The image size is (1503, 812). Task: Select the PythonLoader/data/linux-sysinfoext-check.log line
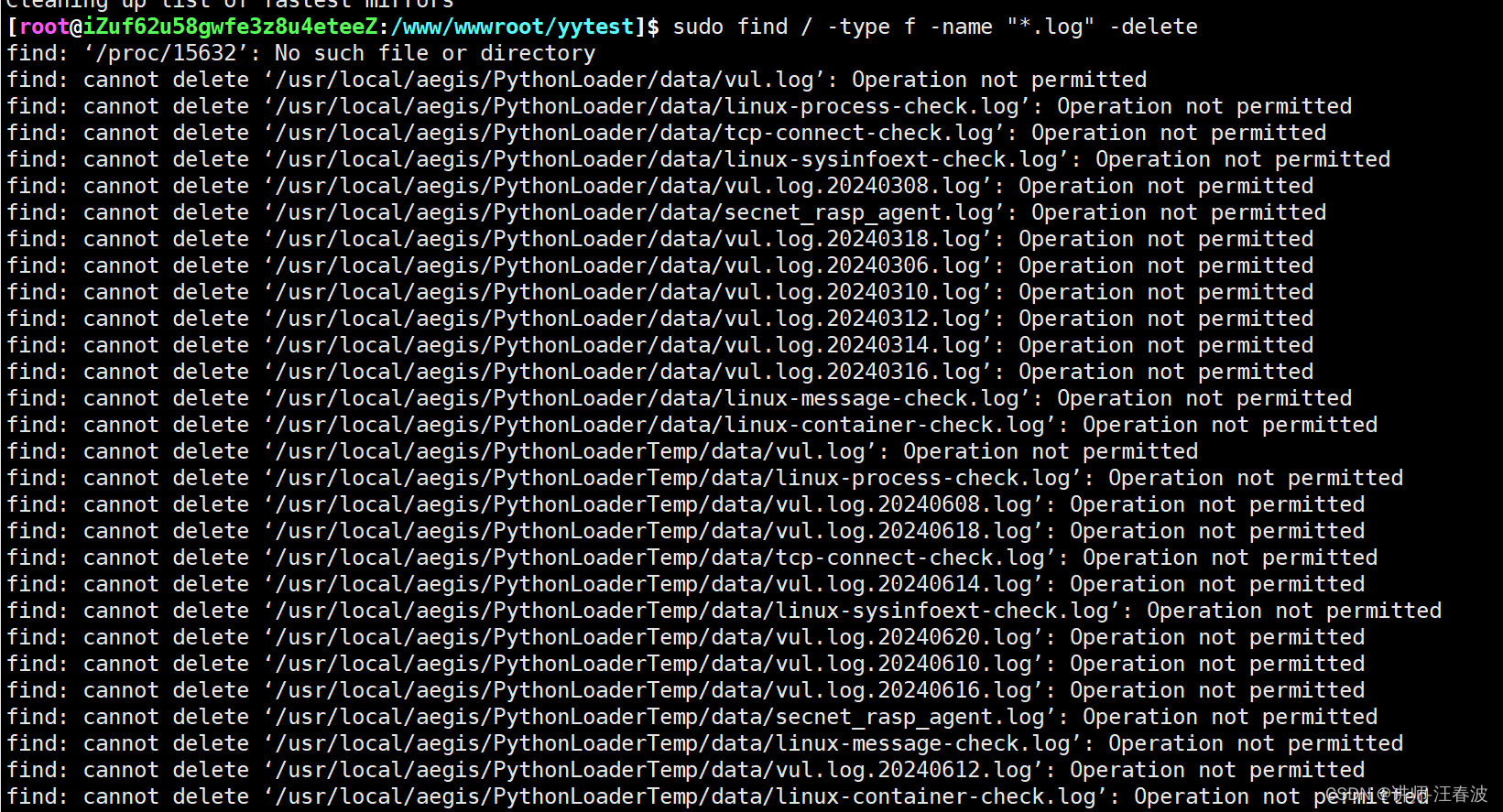click(699, 159)
